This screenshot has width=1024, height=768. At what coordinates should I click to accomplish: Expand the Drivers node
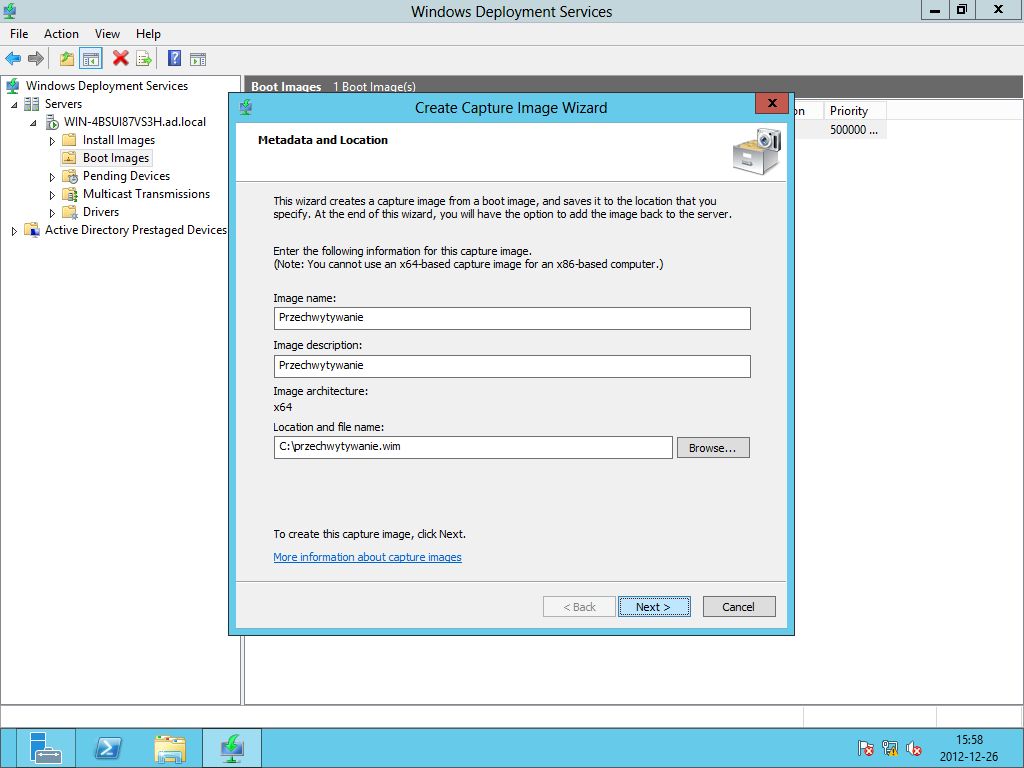tap(52, 213)
